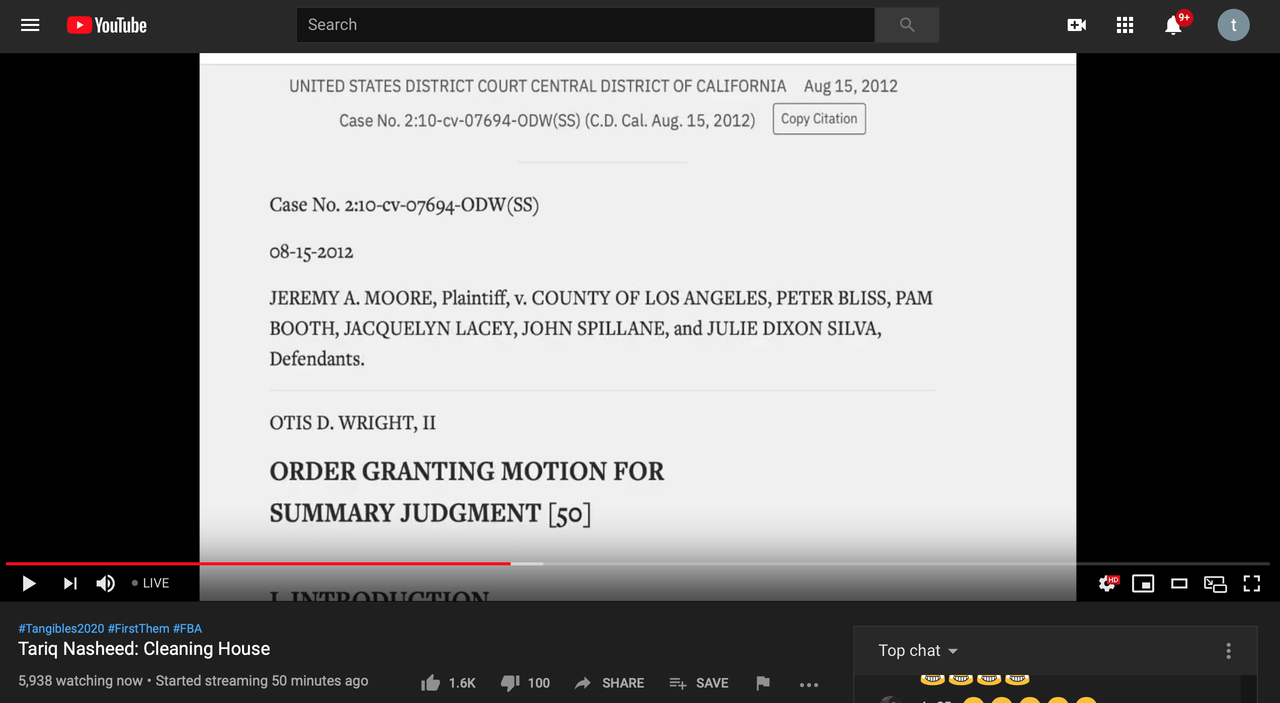The height and width of the screenshot is (703, 1280).
Task: Click the magnifier search button
Action: tap(907, 25)
